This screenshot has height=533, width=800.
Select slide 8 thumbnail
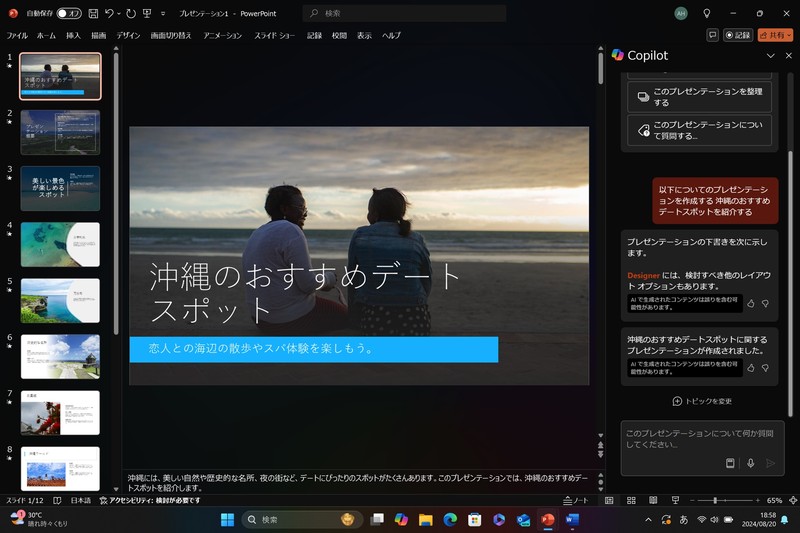(60, 469)
